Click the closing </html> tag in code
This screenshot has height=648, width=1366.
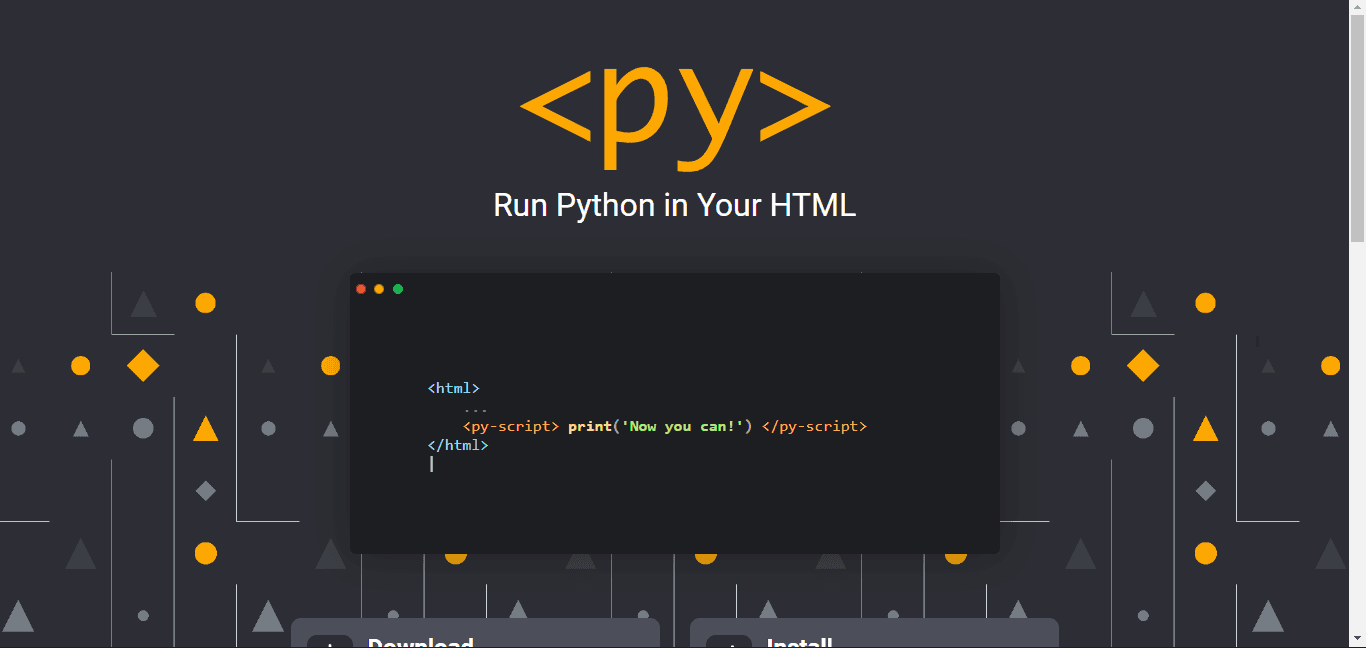point(458,445)
